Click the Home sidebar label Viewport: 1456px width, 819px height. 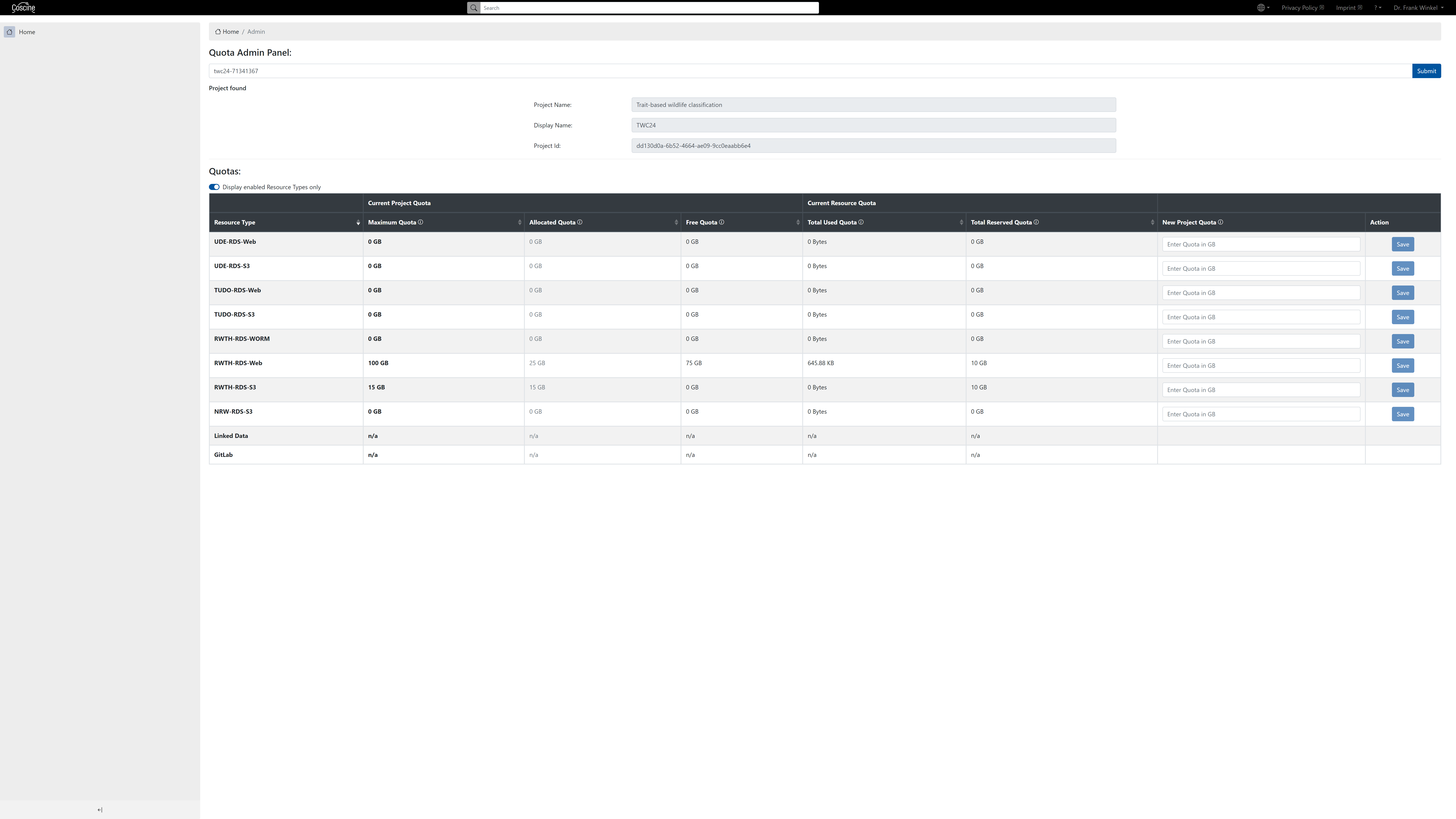(27, 32)
